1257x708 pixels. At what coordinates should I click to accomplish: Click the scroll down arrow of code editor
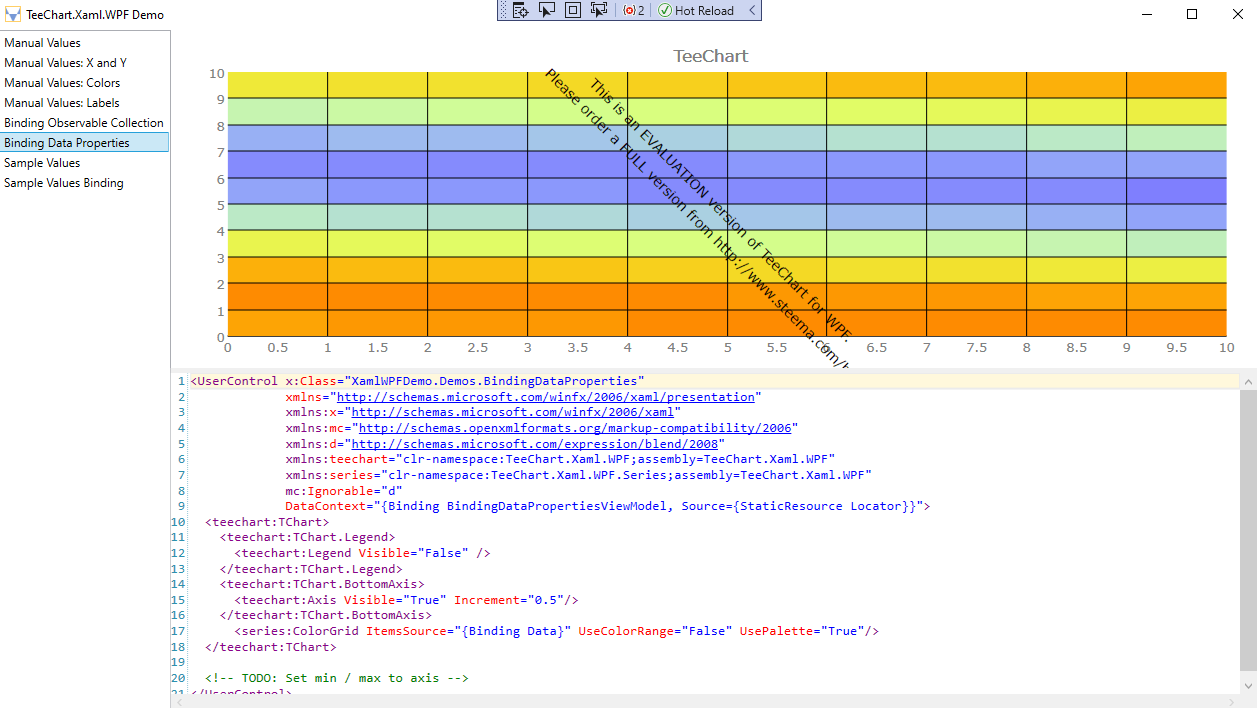pyautogui.click(x=1247, y=685)
